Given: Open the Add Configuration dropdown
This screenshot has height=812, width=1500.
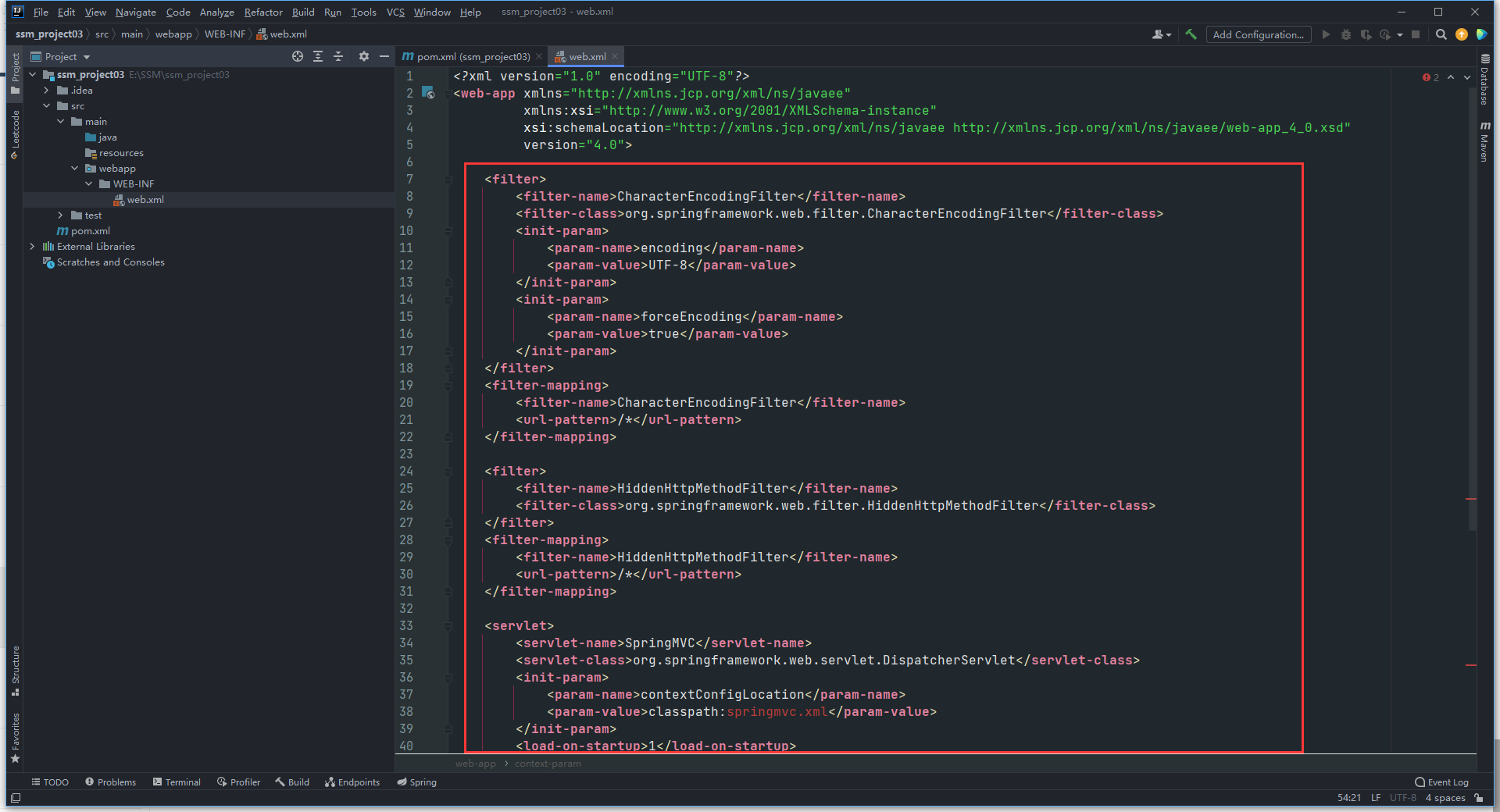Looking at the screenshot, I should 1258,34.
